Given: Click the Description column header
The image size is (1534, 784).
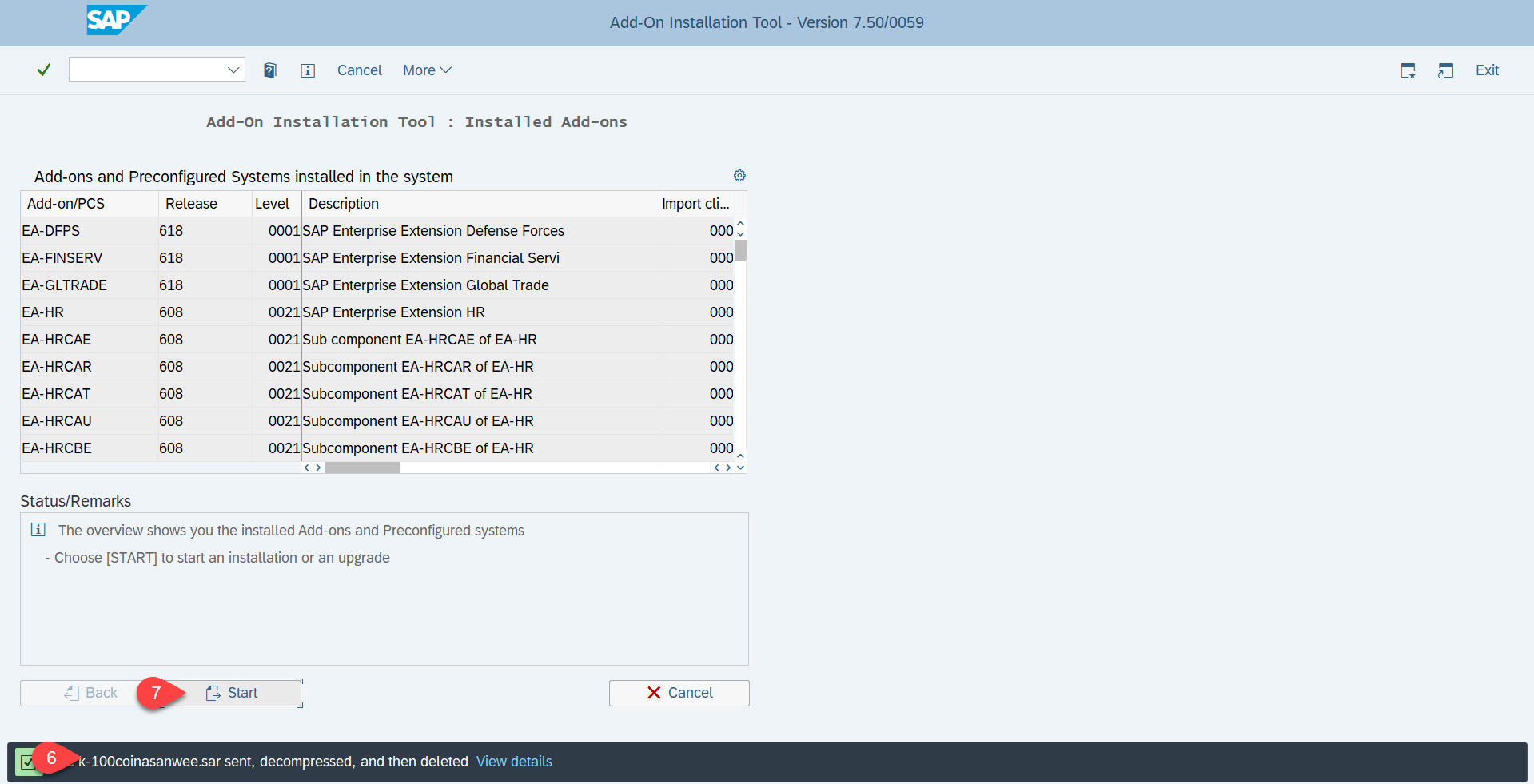Looking at the screenshot, I should (480, 204).
